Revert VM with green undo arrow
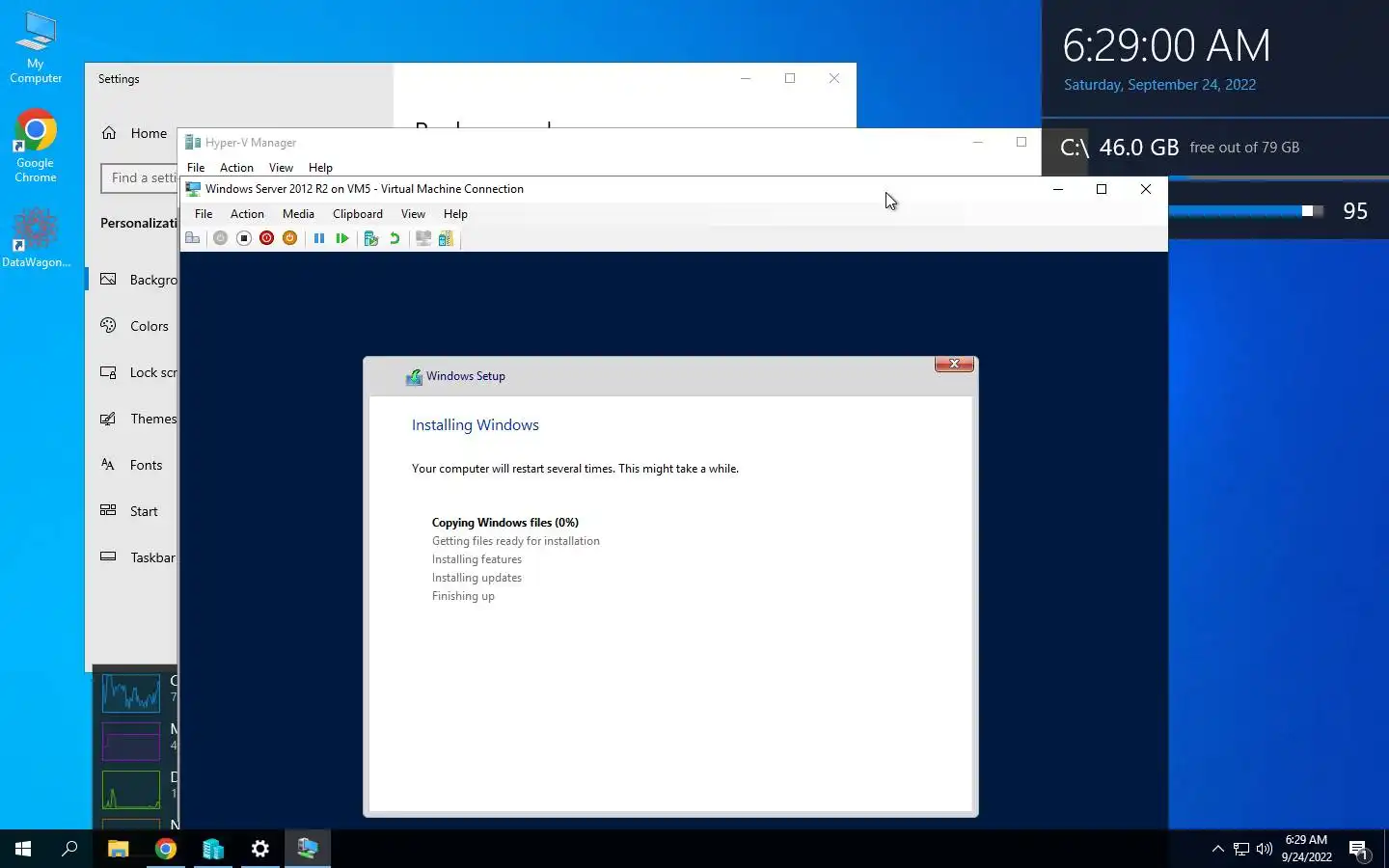This screenshot has width=1389, height=868. tap(395, 238)
